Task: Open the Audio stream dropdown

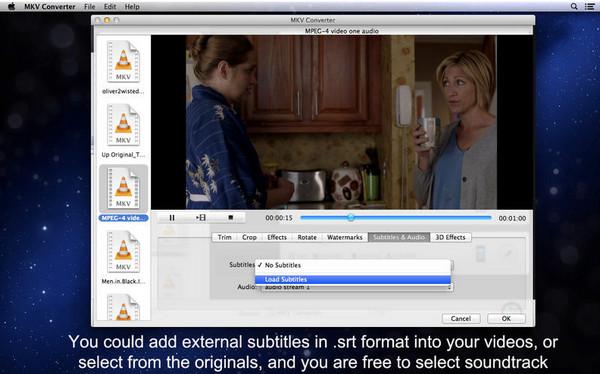Action: click(357, 287)
